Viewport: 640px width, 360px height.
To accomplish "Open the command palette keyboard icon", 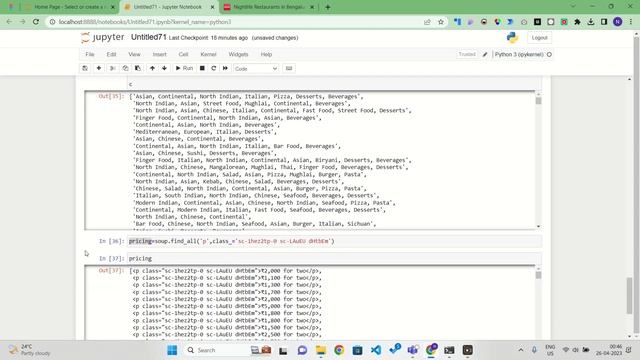I will click(x=289, y=68).
